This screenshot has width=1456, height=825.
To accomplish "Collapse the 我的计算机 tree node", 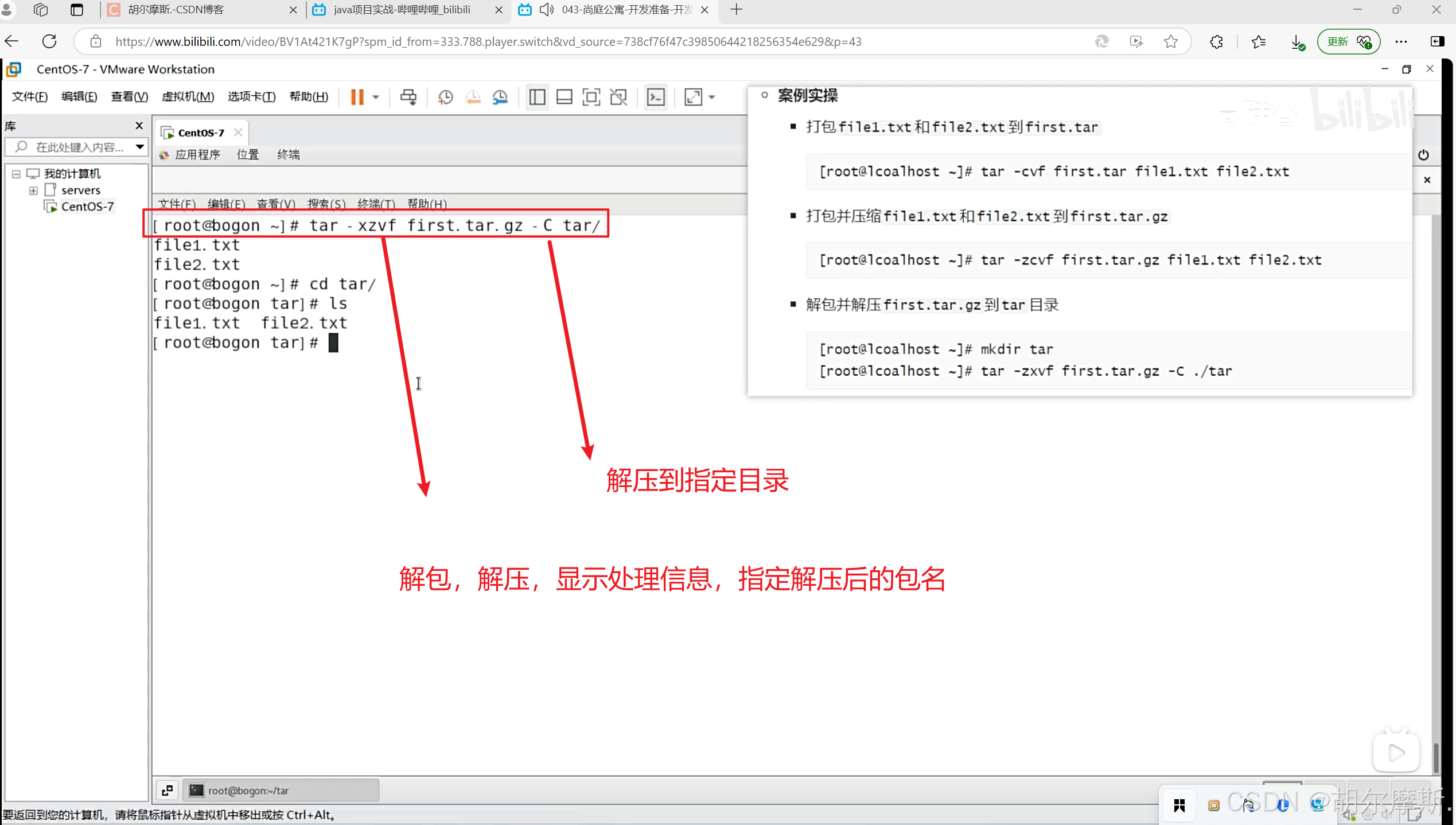I will [16, 174].
